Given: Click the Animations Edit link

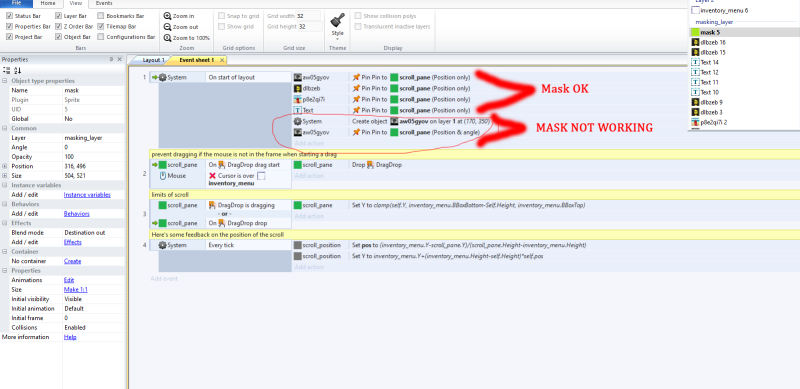Looking at the screenshot, I should [x=69, y=280].
